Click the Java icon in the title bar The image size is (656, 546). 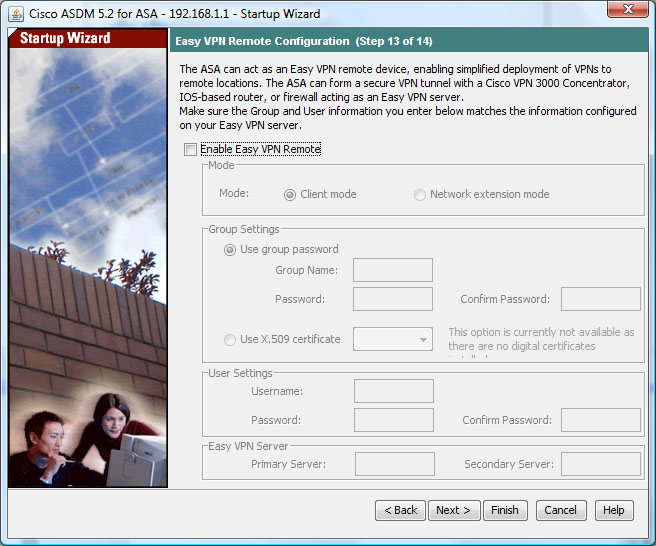[16, 14]
